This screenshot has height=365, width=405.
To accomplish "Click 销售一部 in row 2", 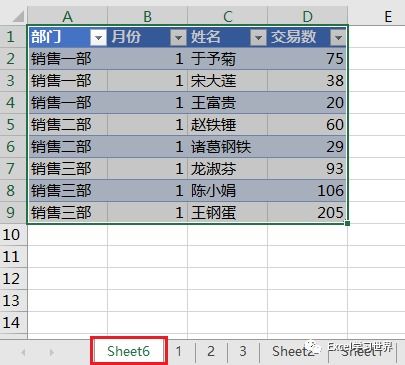I will point(68,59).
